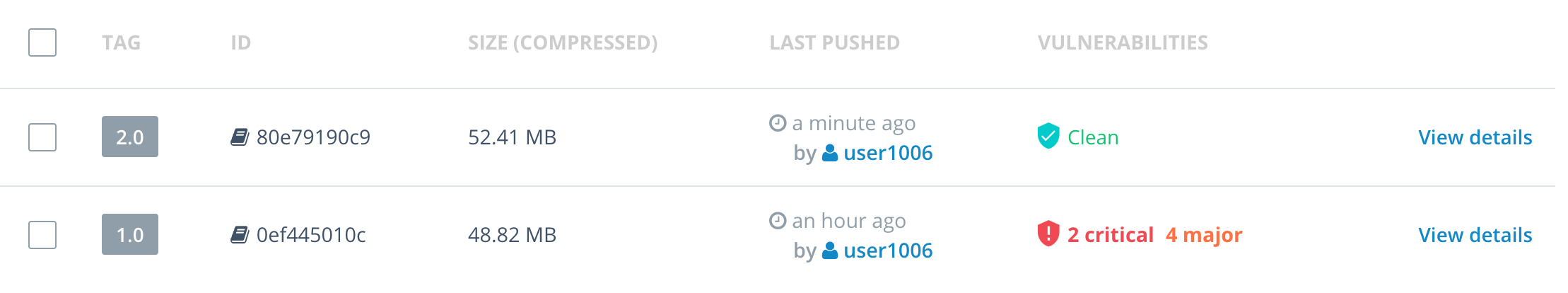The image size is (1568, 293).
Task: View details for tag 2.0
Action: (x=1475, y=137)
